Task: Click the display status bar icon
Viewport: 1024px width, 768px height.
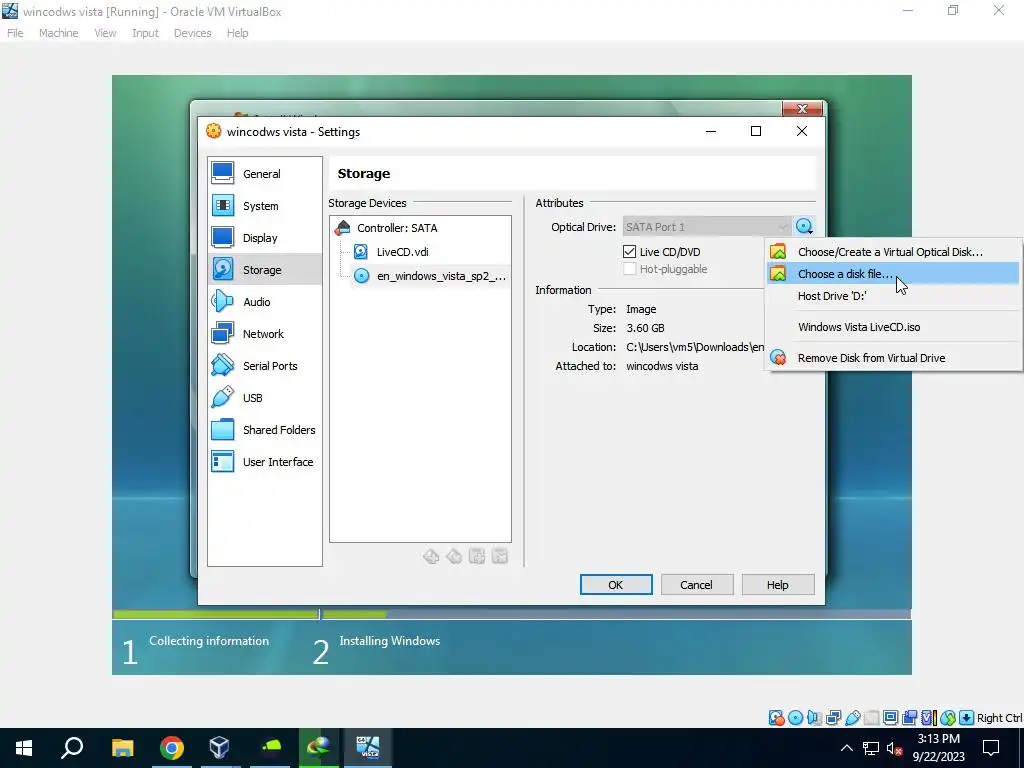Action: click(890, 718)
